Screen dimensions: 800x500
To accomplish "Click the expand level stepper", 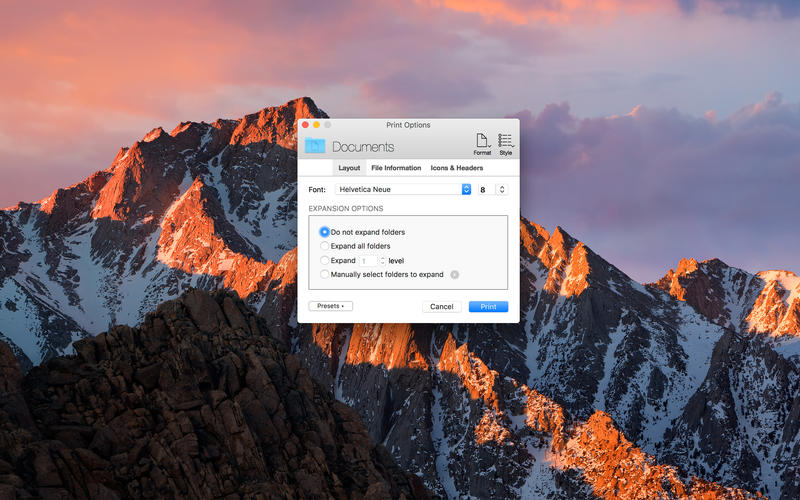I will click(x=382, y=261).
